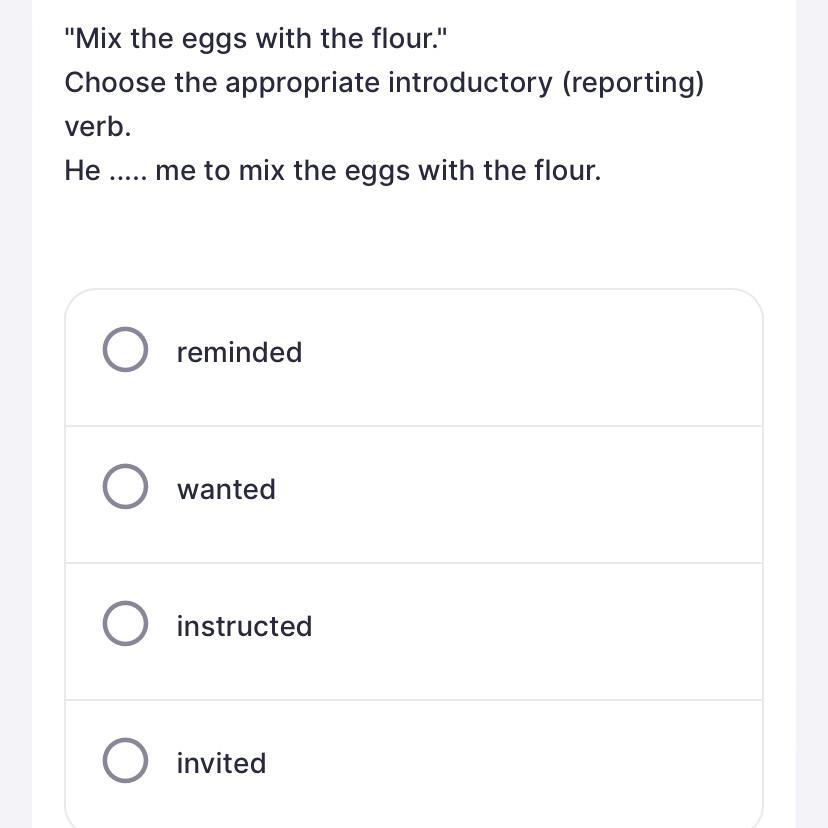Click the quoted sentence "Mix the eggs with the flour."

pyautogui.click(x=256, y=39)
